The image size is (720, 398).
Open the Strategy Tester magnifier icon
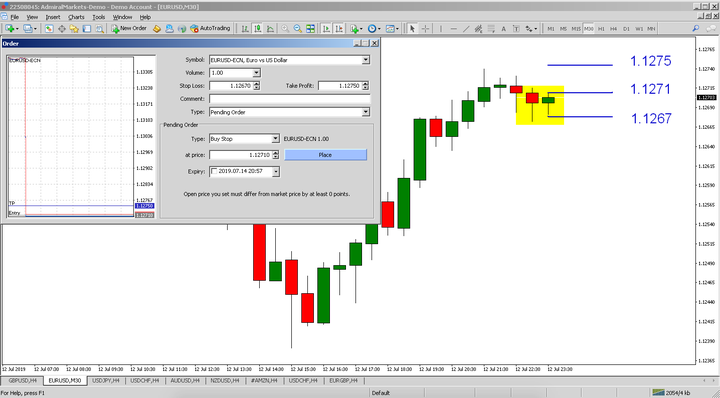[x=99, y=28]
